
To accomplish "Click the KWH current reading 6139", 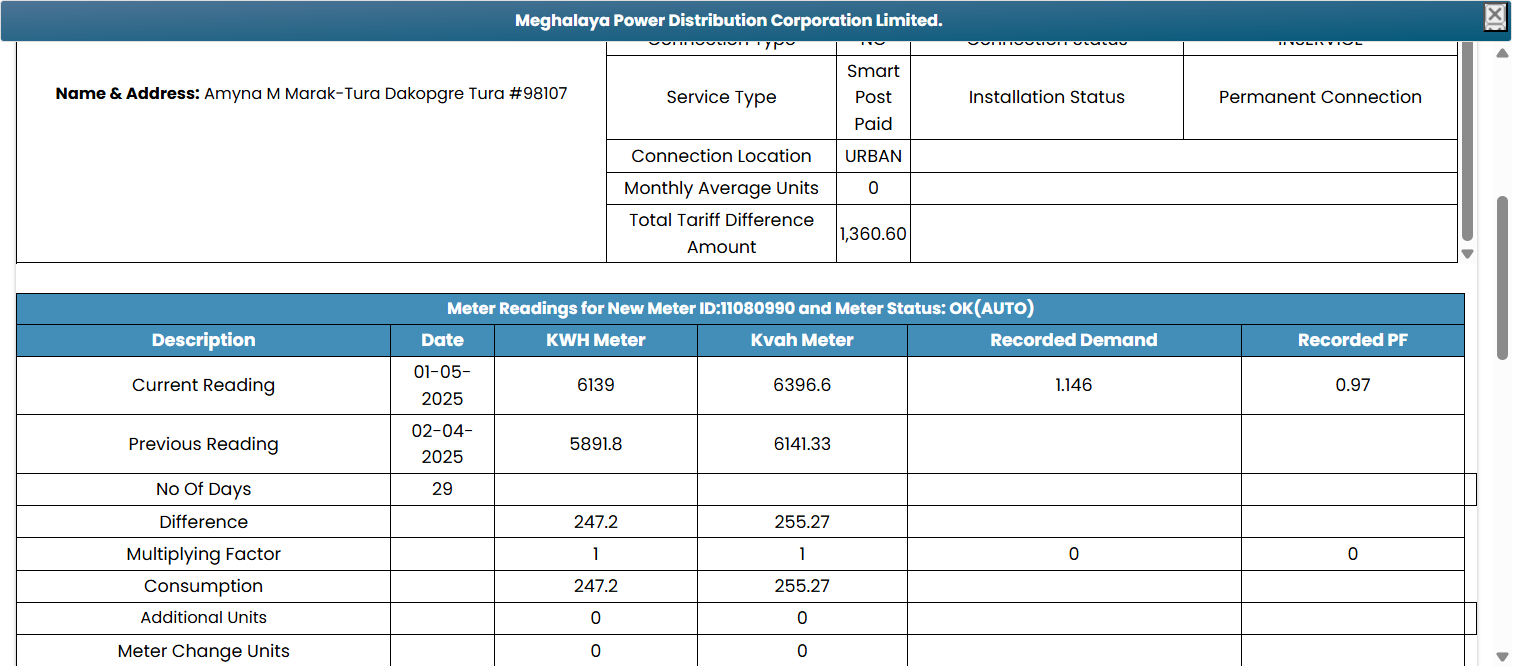I will pos(596,385).
